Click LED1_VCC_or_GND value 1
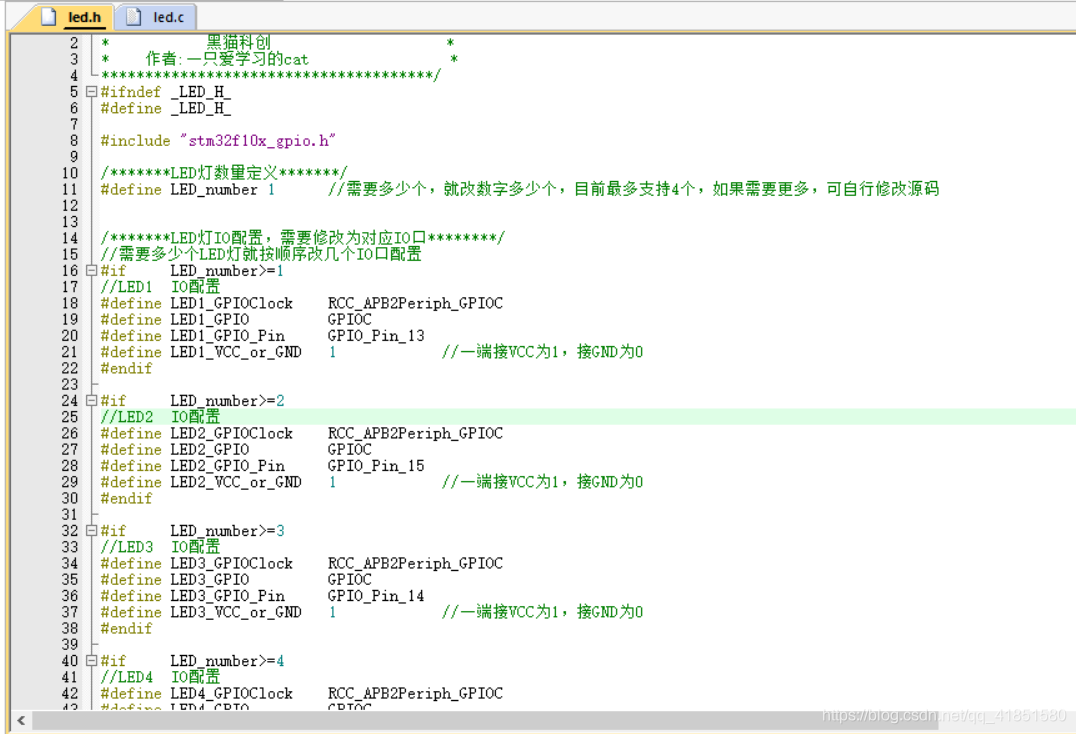 pos(333,352)
